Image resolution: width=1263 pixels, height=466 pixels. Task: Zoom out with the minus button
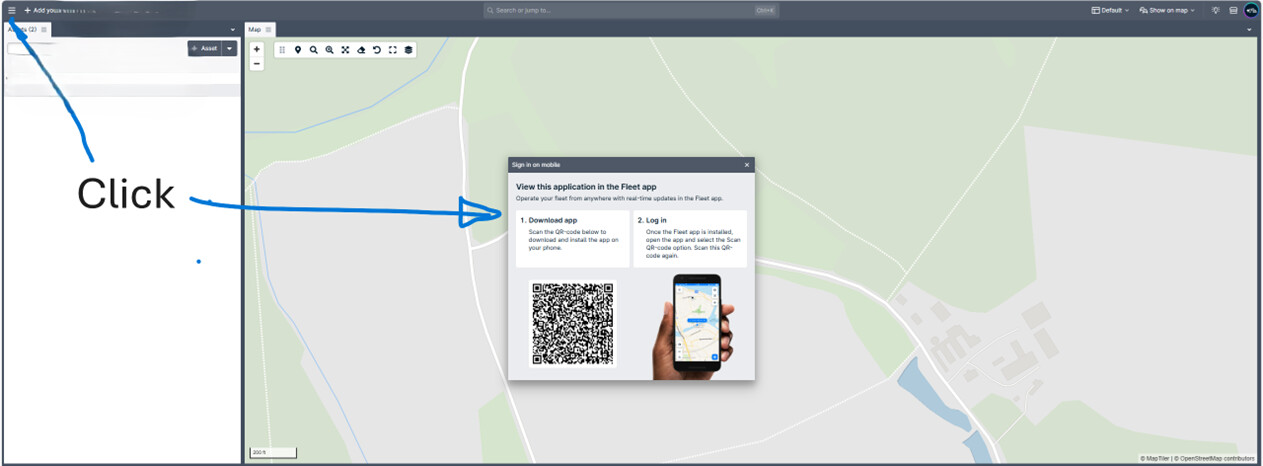(x=257, y=63)
